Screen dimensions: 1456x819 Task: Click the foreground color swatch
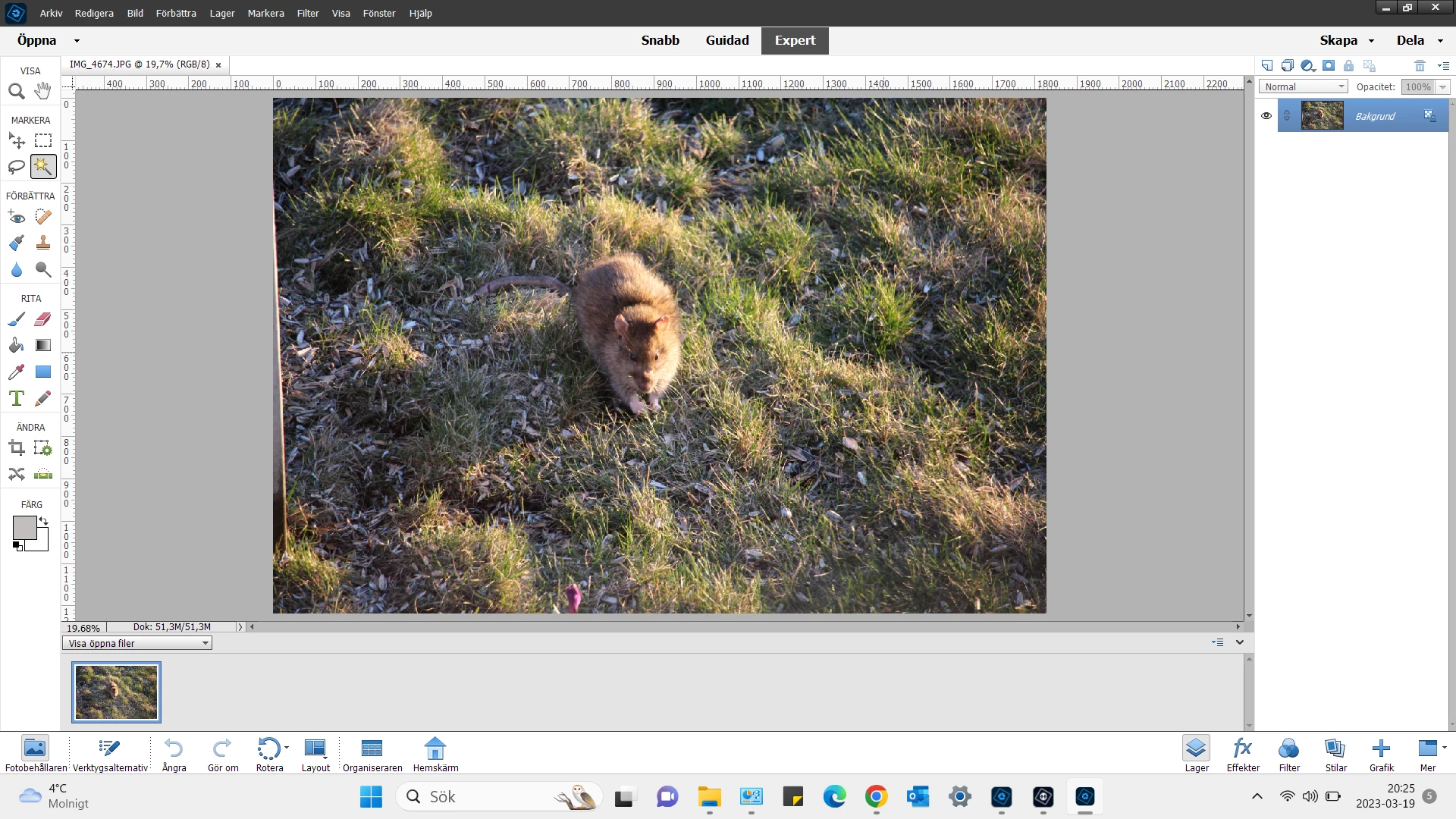[24, 528]
